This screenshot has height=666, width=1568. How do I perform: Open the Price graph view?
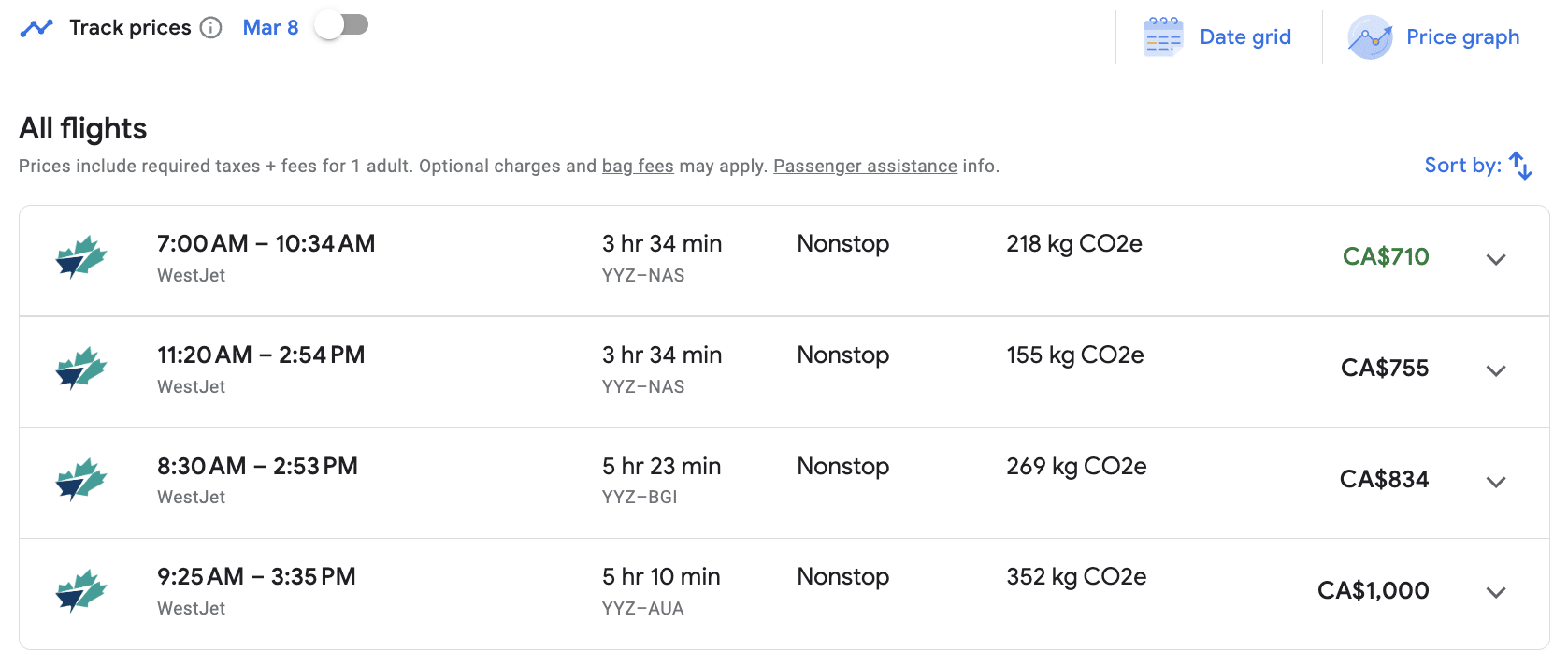click(1462, 37)
